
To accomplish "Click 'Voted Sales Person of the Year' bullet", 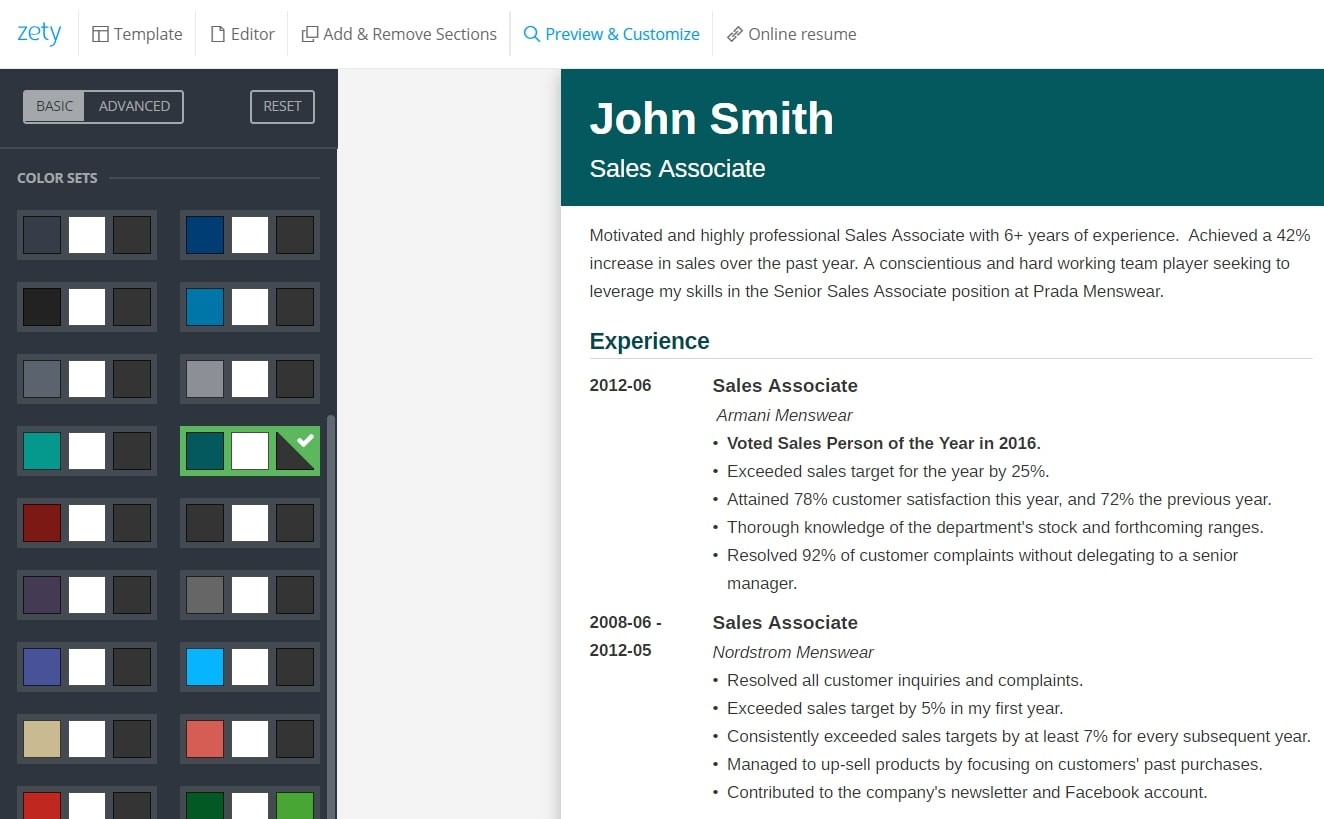I will click(x=883, y=443).
